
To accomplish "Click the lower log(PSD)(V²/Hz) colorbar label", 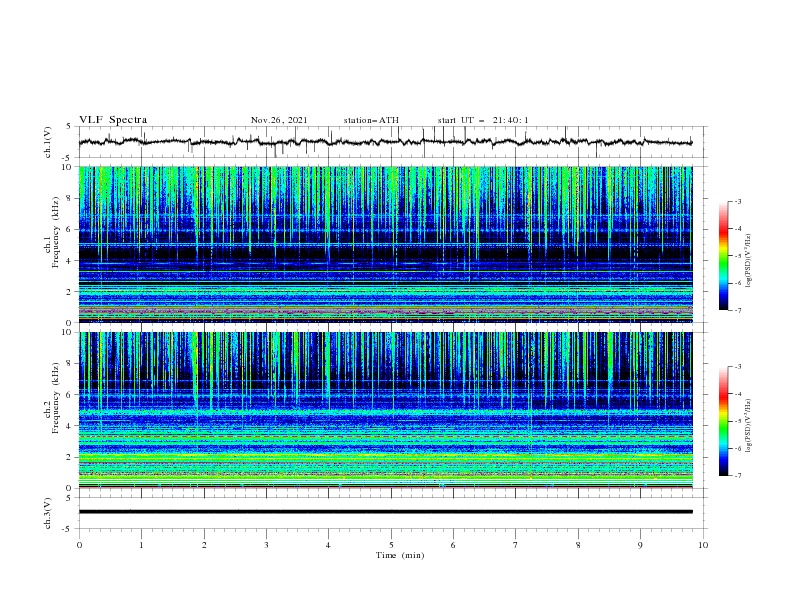I will pos(748,426).
